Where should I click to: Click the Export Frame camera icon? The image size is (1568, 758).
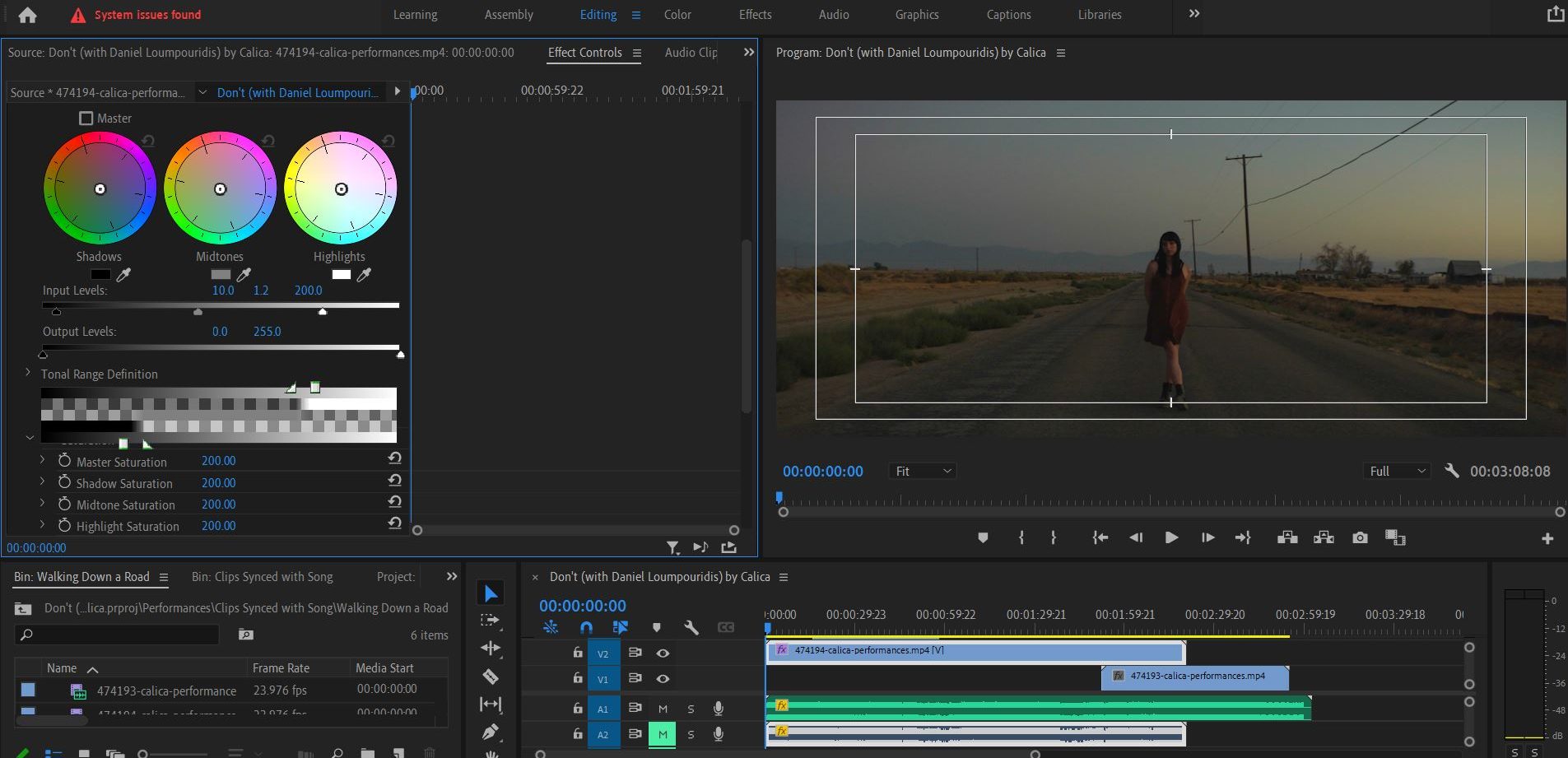coord(1360,537)
